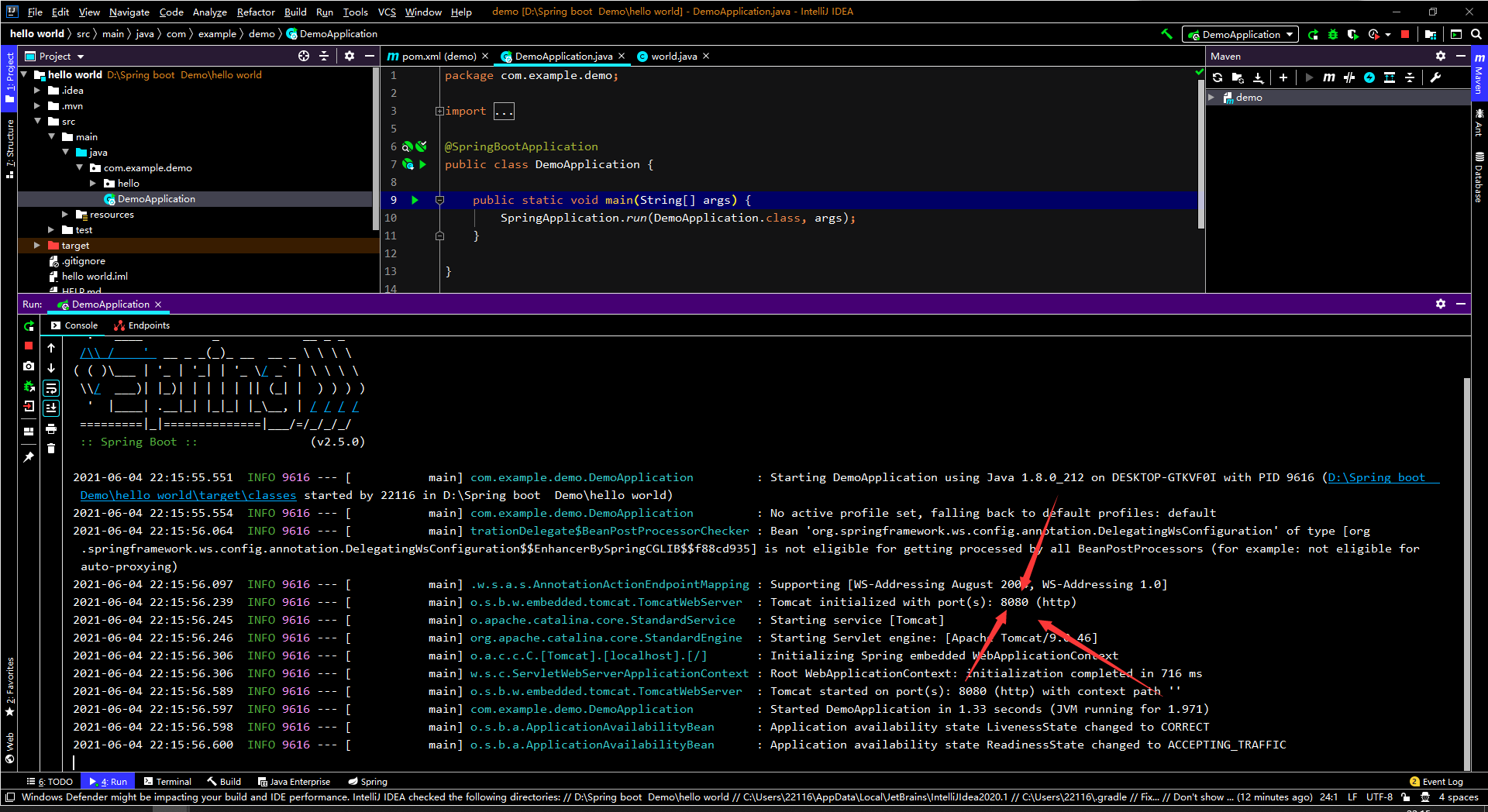Stop process in the Run panel sidebar
1488x812 pixels.
pos(29,346)
